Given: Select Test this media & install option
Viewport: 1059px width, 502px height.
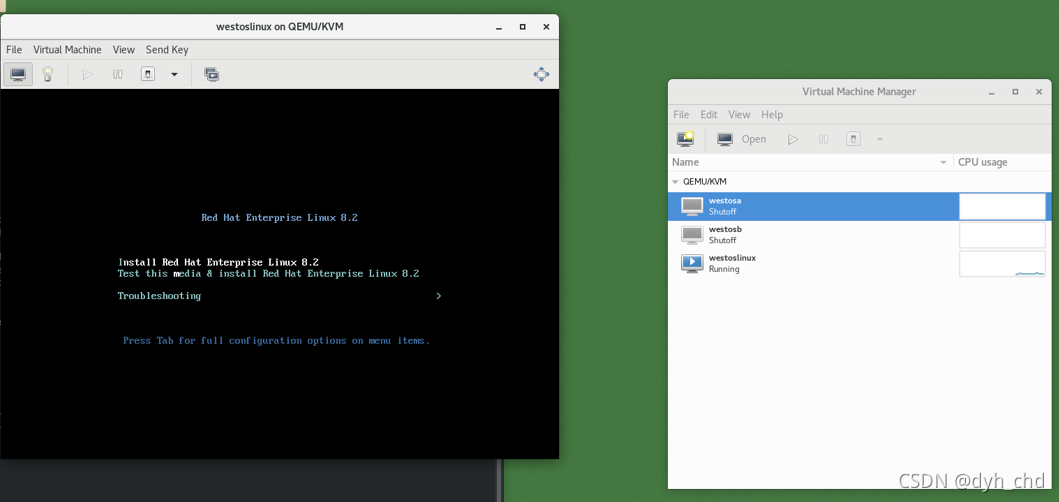Looking at the screenshot, I should click(x=269, y=274).
